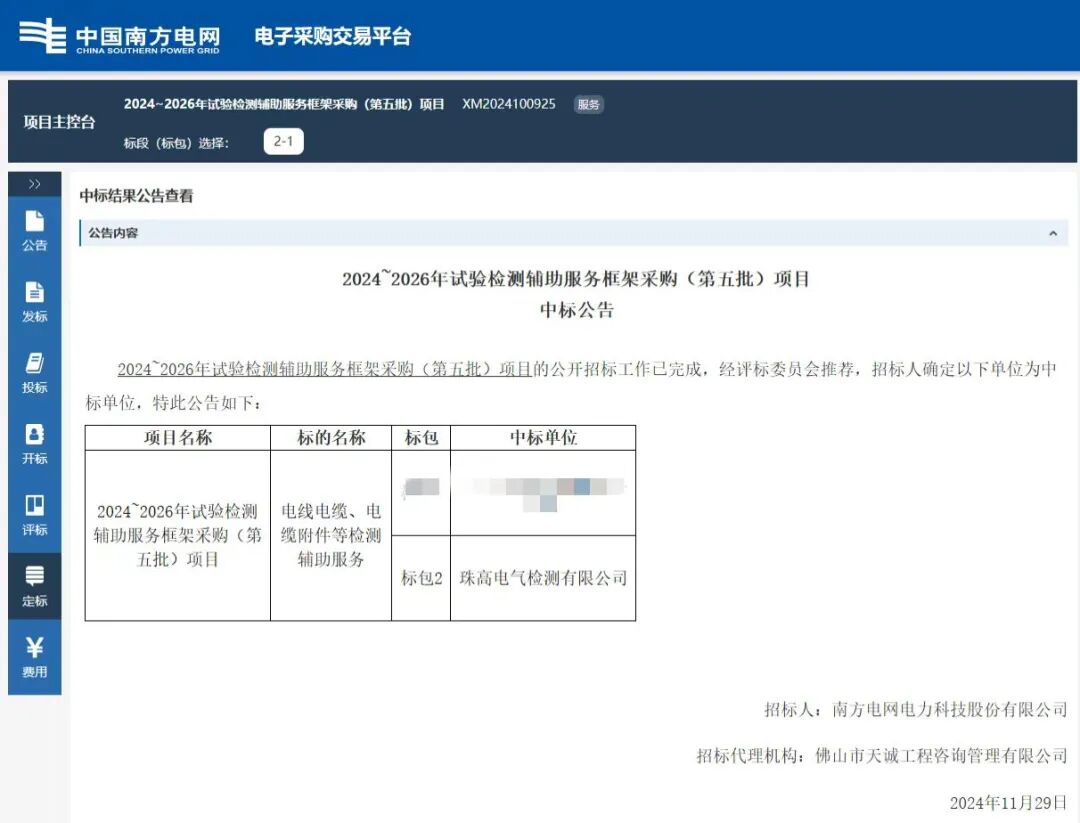Click the 服务 tag badge
Image resolution: width=1080 pixels, height=823 pixels.
[588, 105]
